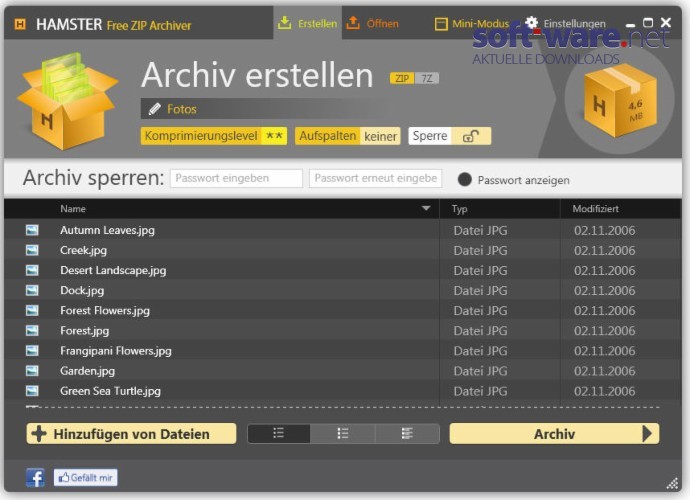Sort by the Typ column header
The width and height of the screenshot is (690, 500).
point(459,209)
